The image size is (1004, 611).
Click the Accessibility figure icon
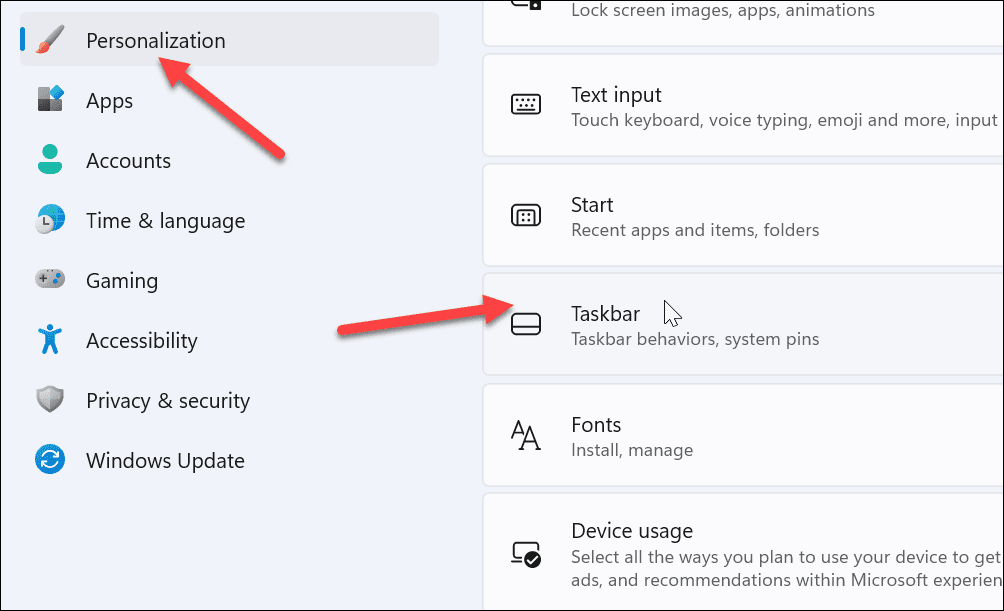click(x=49, y=340)
